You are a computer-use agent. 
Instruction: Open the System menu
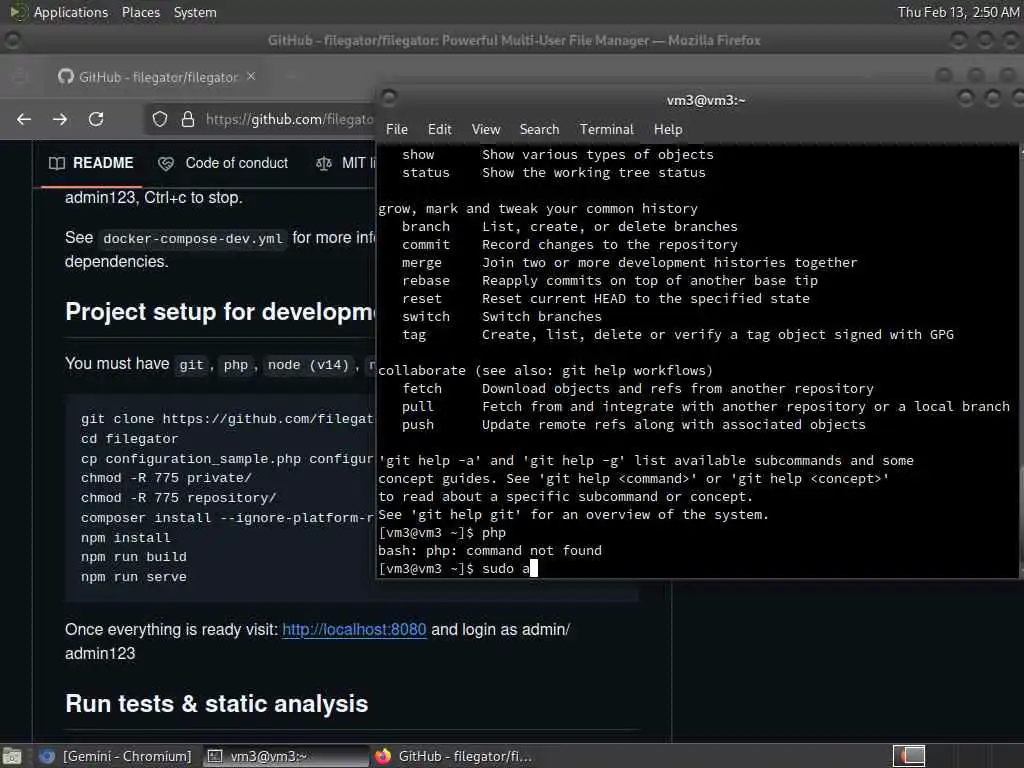pos(195,12)
